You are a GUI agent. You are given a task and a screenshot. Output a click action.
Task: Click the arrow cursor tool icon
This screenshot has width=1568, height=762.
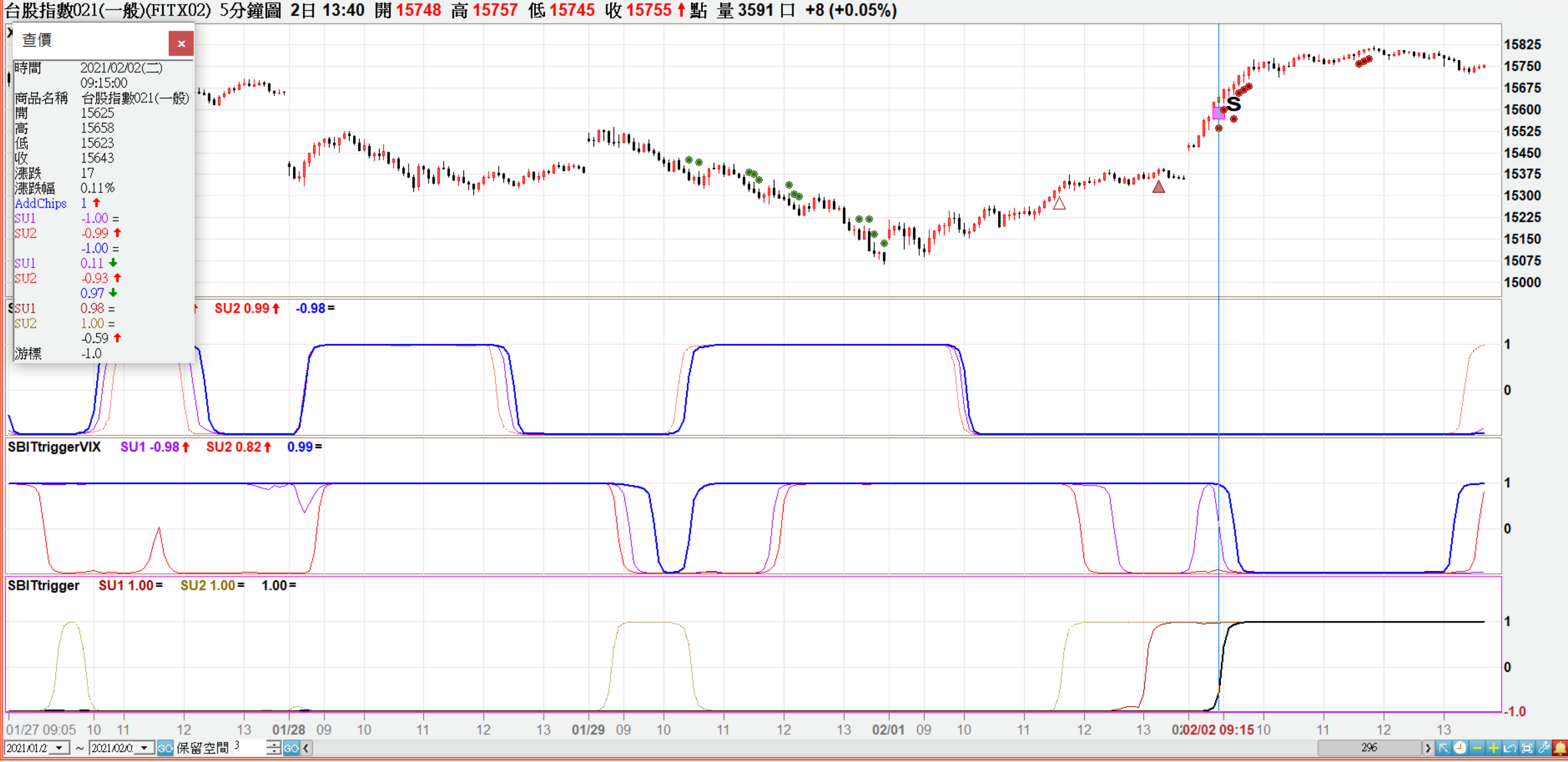point(1443,748)
